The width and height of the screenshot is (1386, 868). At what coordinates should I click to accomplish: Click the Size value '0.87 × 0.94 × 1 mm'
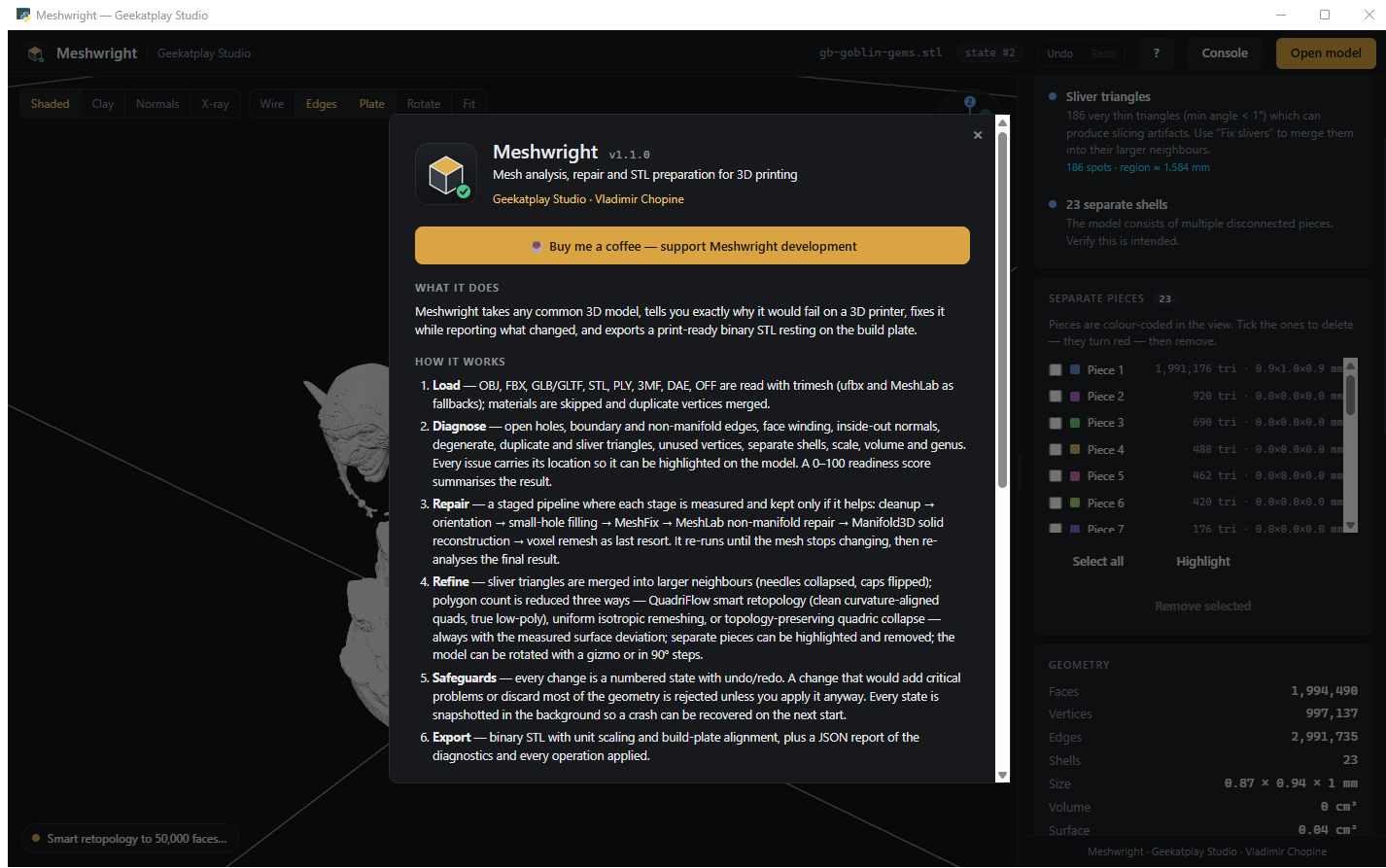pyautogui.click(x=1291, y=783)
